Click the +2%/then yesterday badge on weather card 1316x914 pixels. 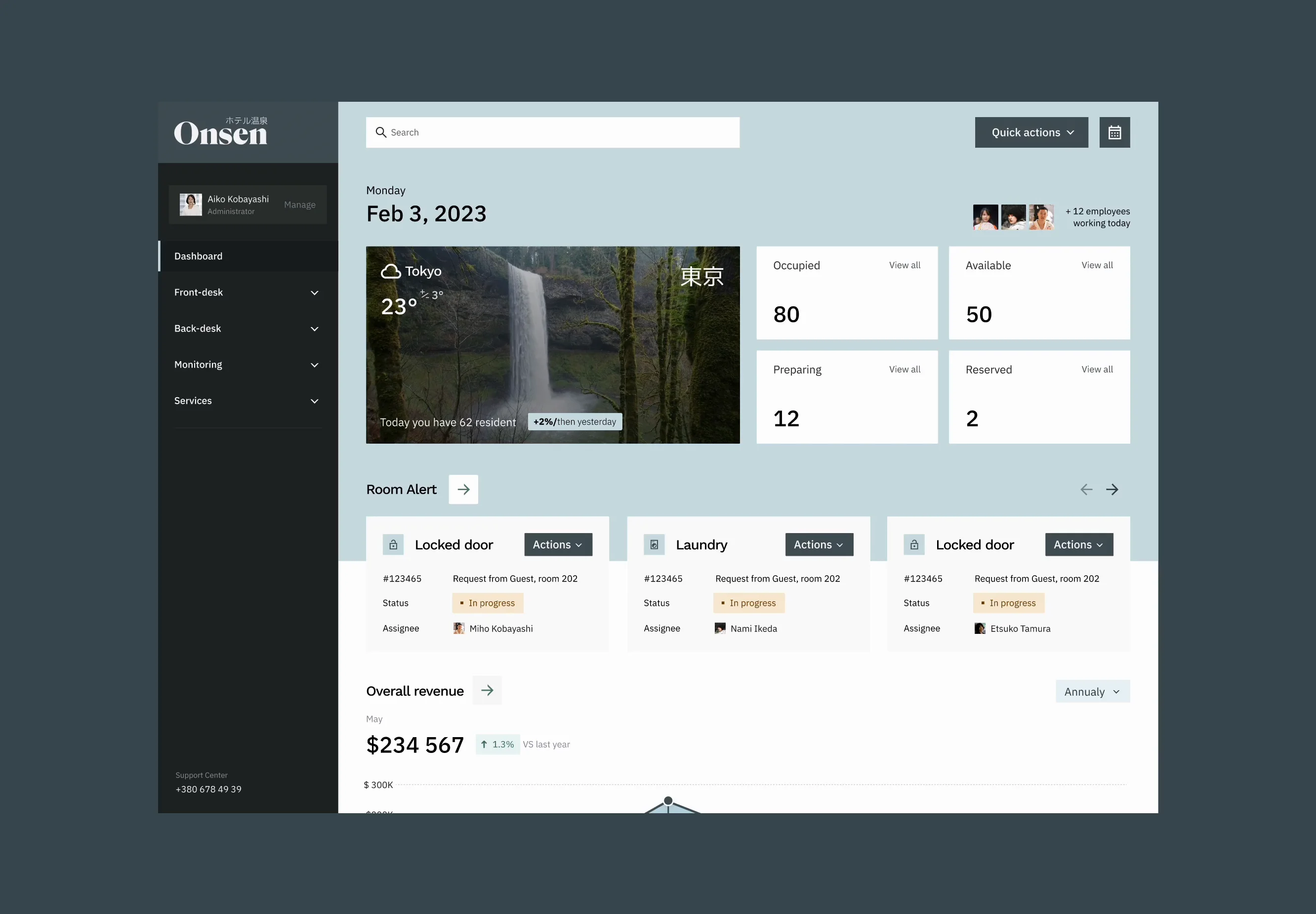pos(574,421)
